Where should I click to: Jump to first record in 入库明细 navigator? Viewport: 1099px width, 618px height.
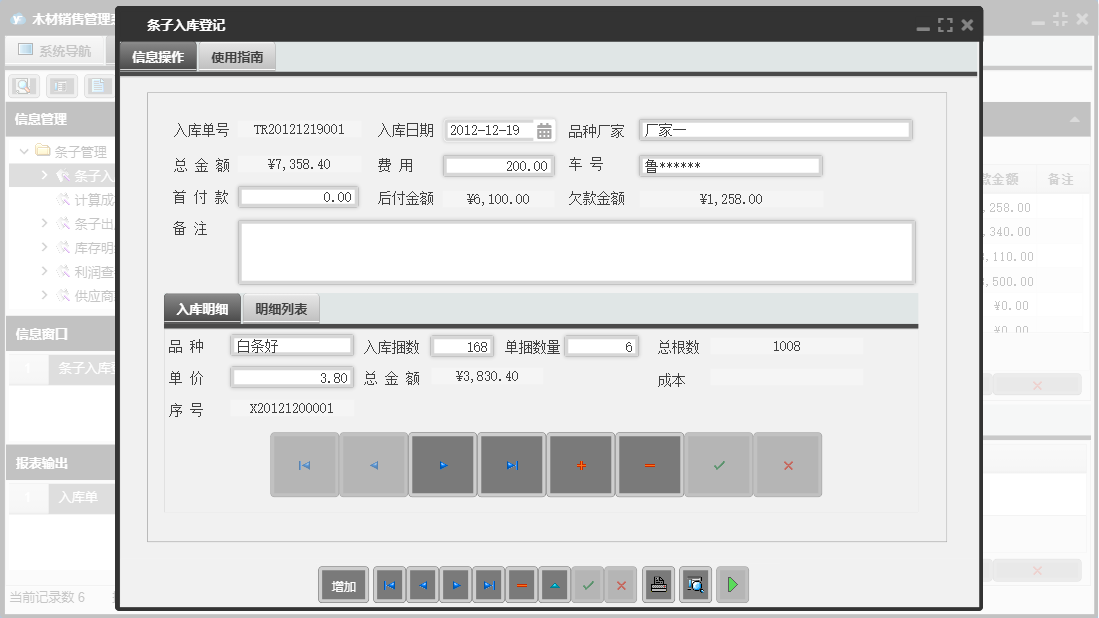pos(304,464)
